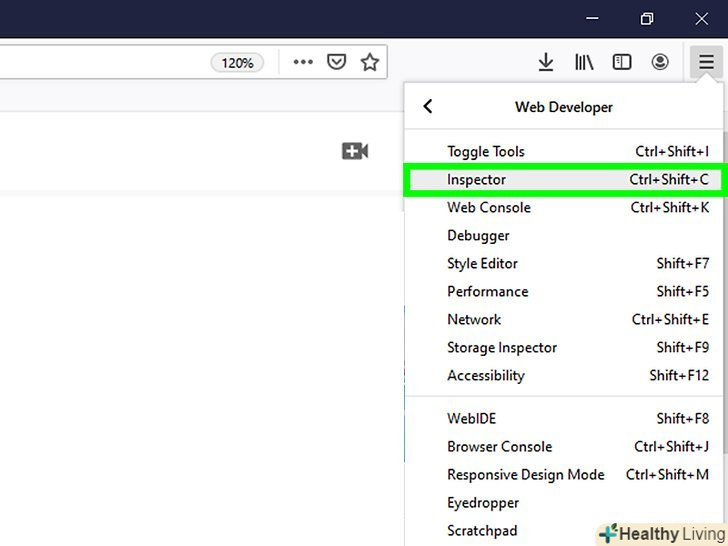Click the video camera plus icon
Screen dimensions: 728x546
click(354, 151)
